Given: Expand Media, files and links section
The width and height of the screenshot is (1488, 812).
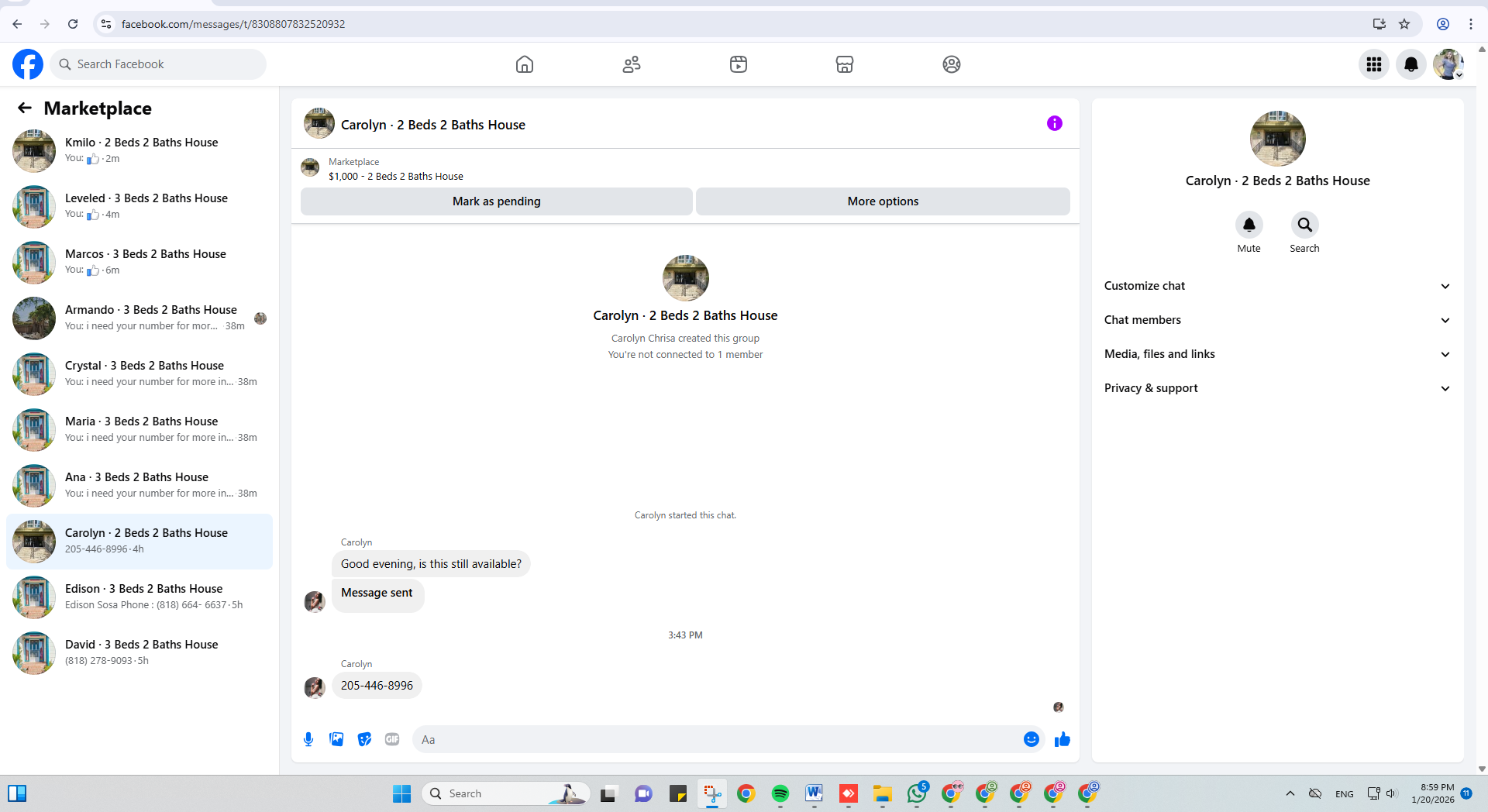Looking at the screenshot, I should point(1278,354).
